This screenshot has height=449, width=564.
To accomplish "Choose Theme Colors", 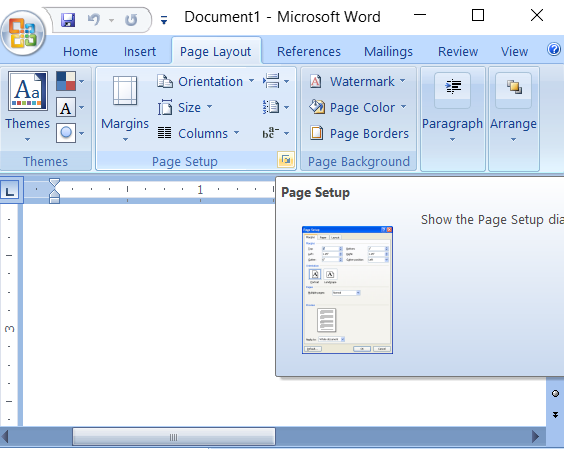I will click(66, 81).
